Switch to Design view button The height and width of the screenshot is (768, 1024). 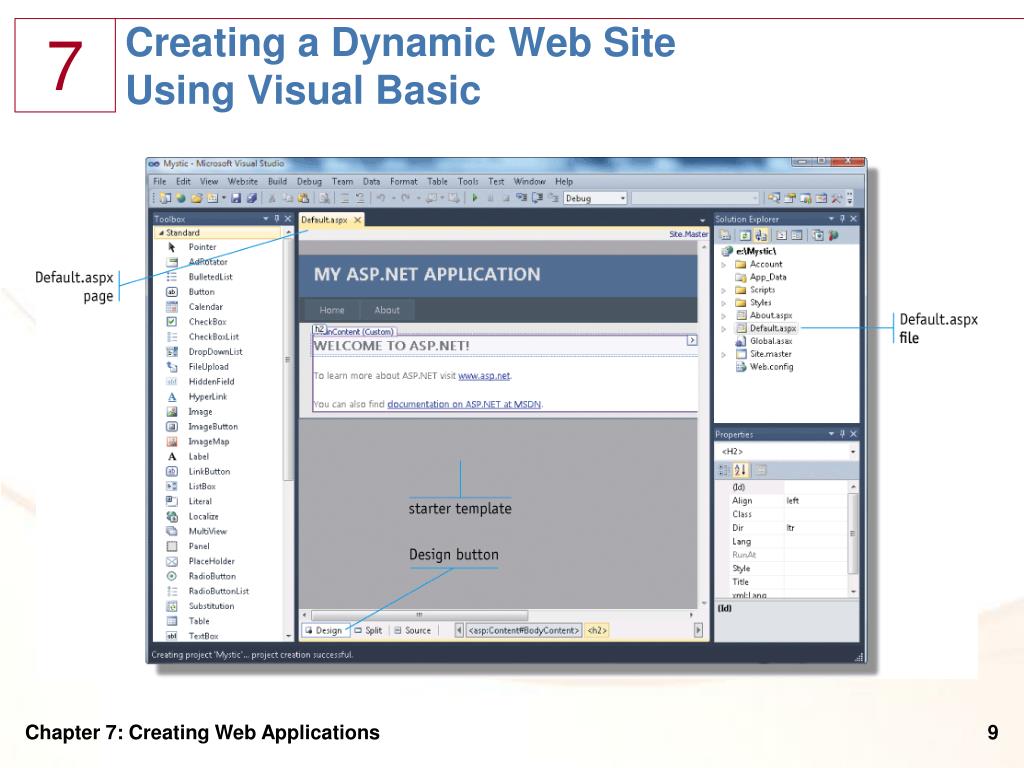(324, 630)
